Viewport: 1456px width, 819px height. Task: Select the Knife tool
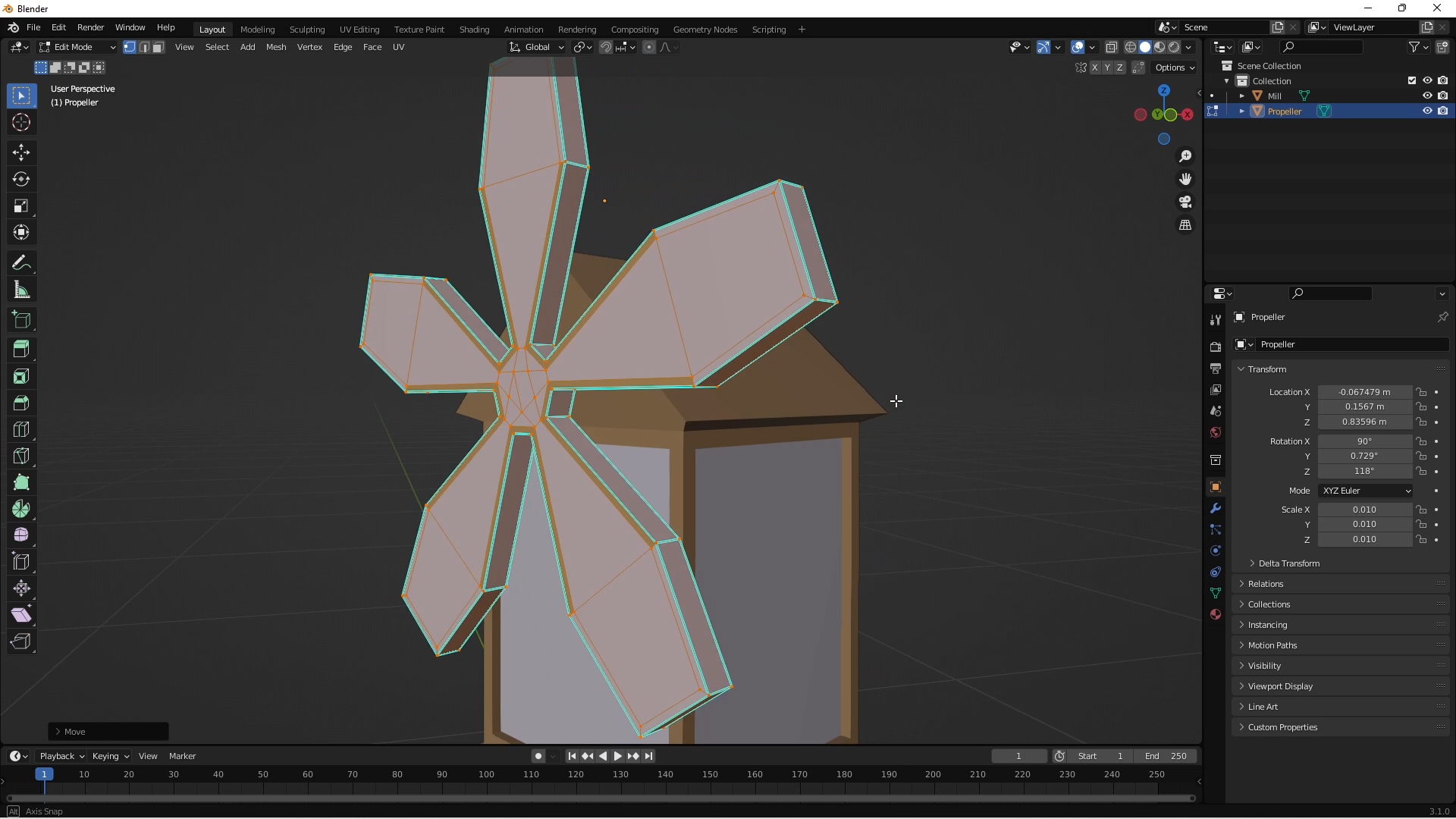pos(21,456)
